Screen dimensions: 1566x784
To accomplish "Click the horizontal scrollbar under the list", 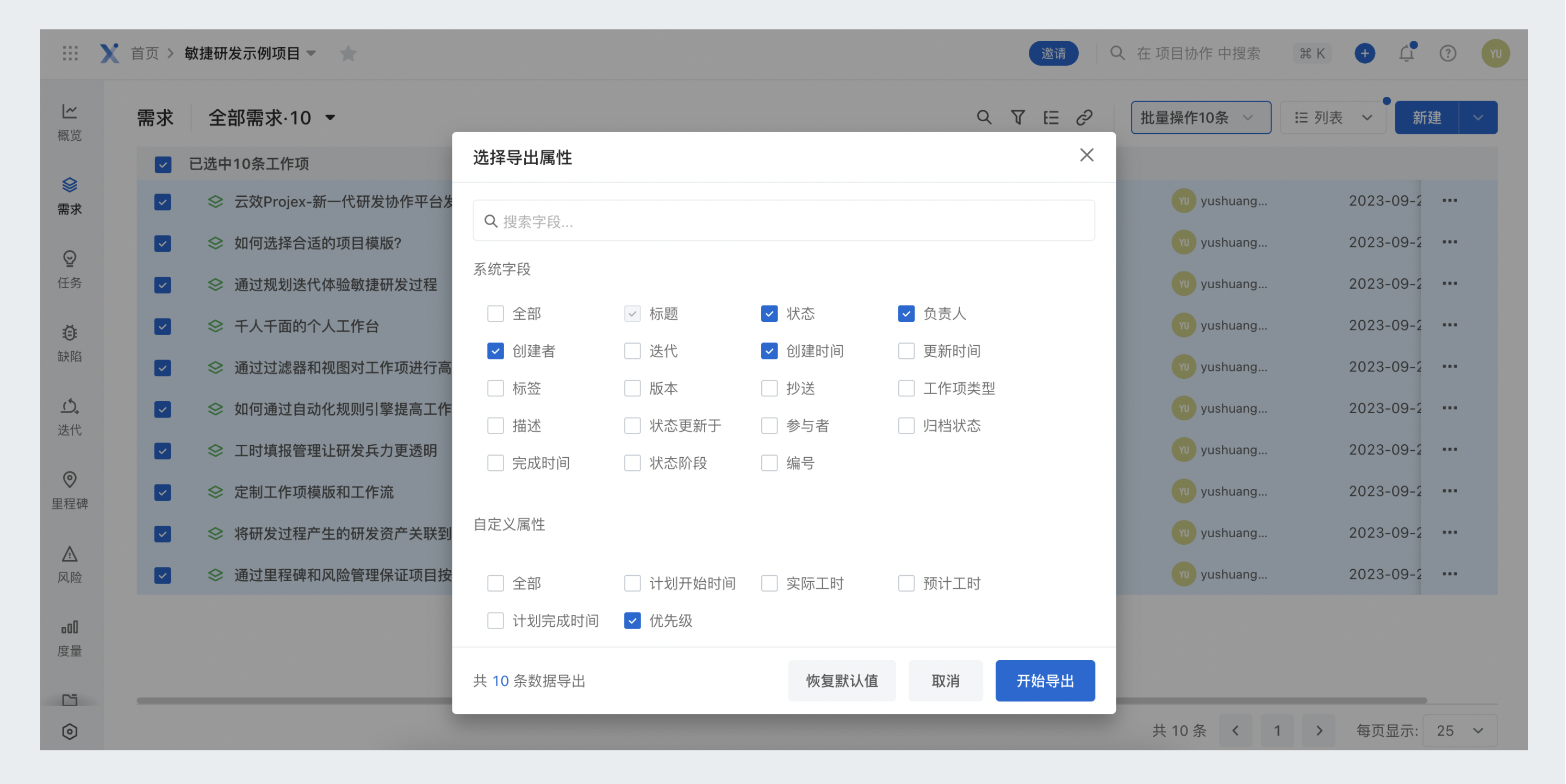I will pos(781,701).
